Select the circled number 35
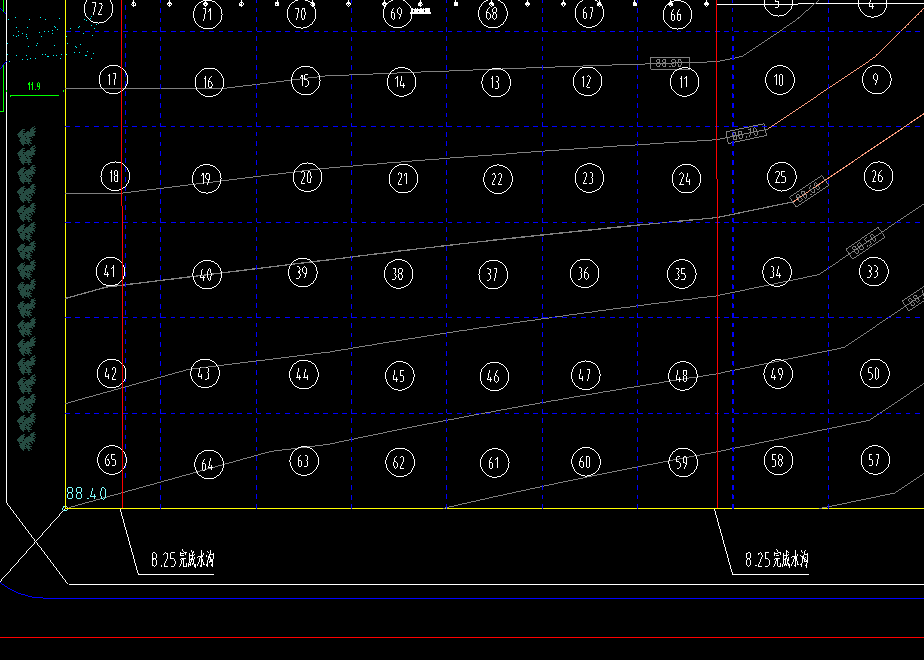The image size is (924, 660). [x=681, y=274]
